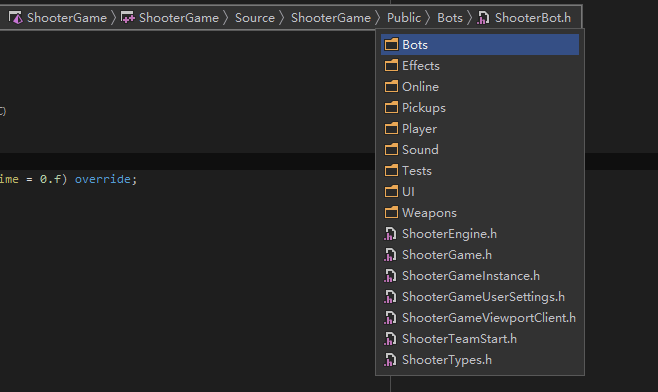This screenshot has width=658, height=392.
Task: Open ShooterTeamStart.h from the list
Action: [480, 339]
